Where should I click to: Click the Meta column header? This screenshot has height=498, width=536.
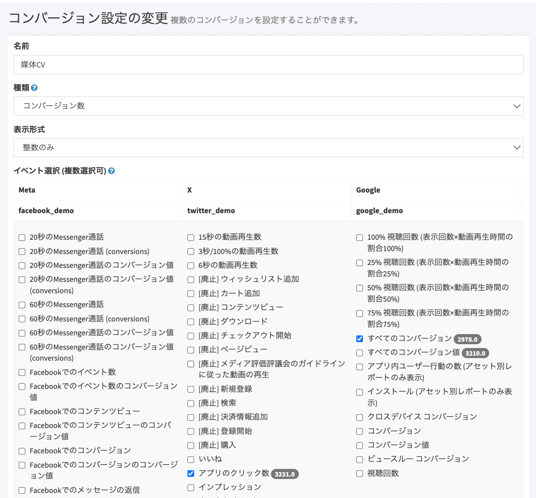click(x=27, y=190)
